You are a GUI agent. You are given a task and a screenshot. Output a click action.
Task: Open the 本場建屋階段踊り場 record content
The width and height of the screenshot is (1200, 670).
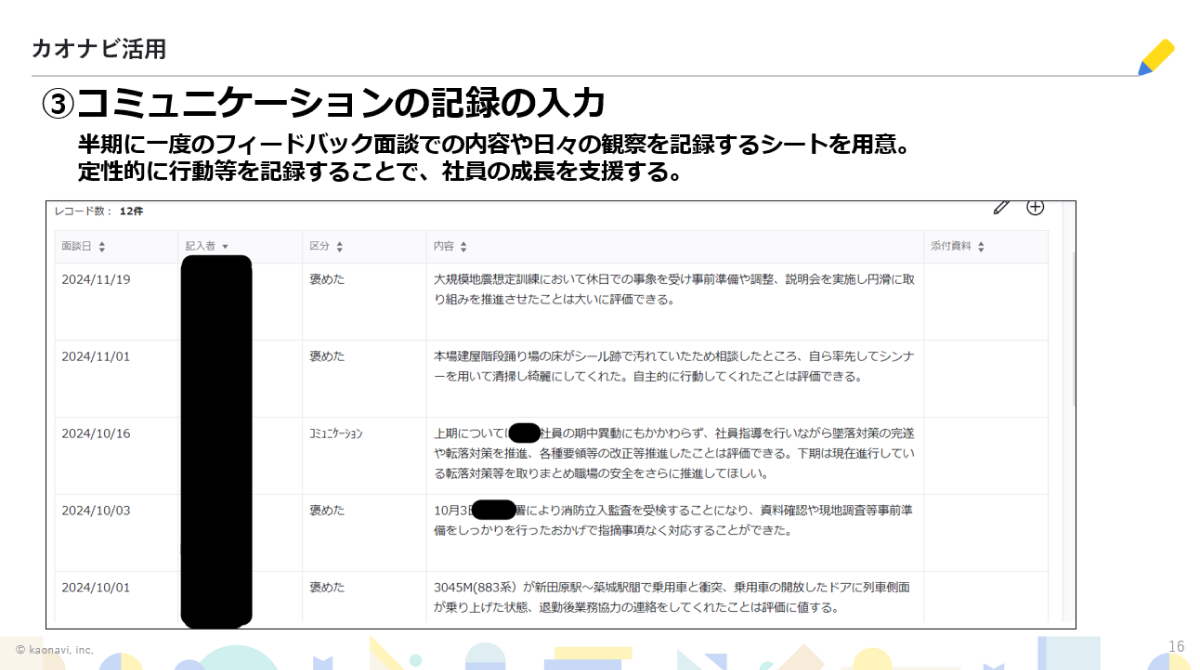673,366
